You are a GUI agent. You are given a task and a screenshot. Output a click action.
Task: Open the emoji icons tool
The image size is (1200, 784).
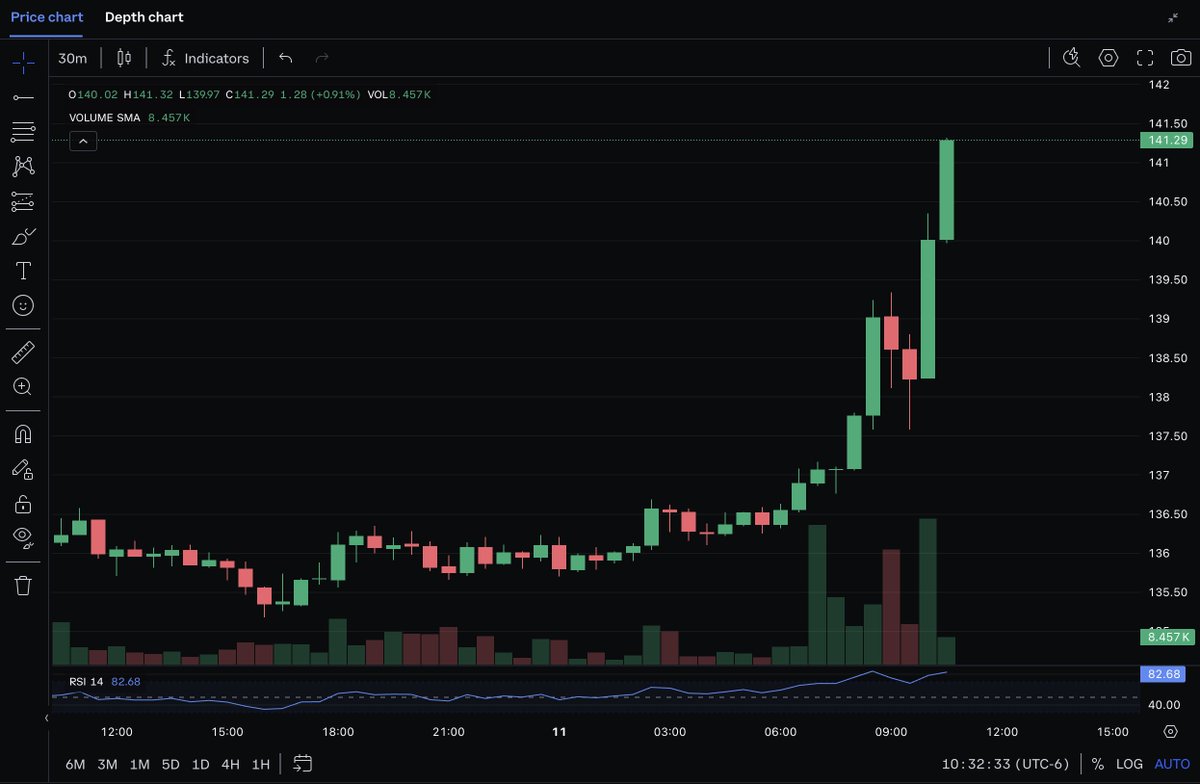click(x=23, y=305)
